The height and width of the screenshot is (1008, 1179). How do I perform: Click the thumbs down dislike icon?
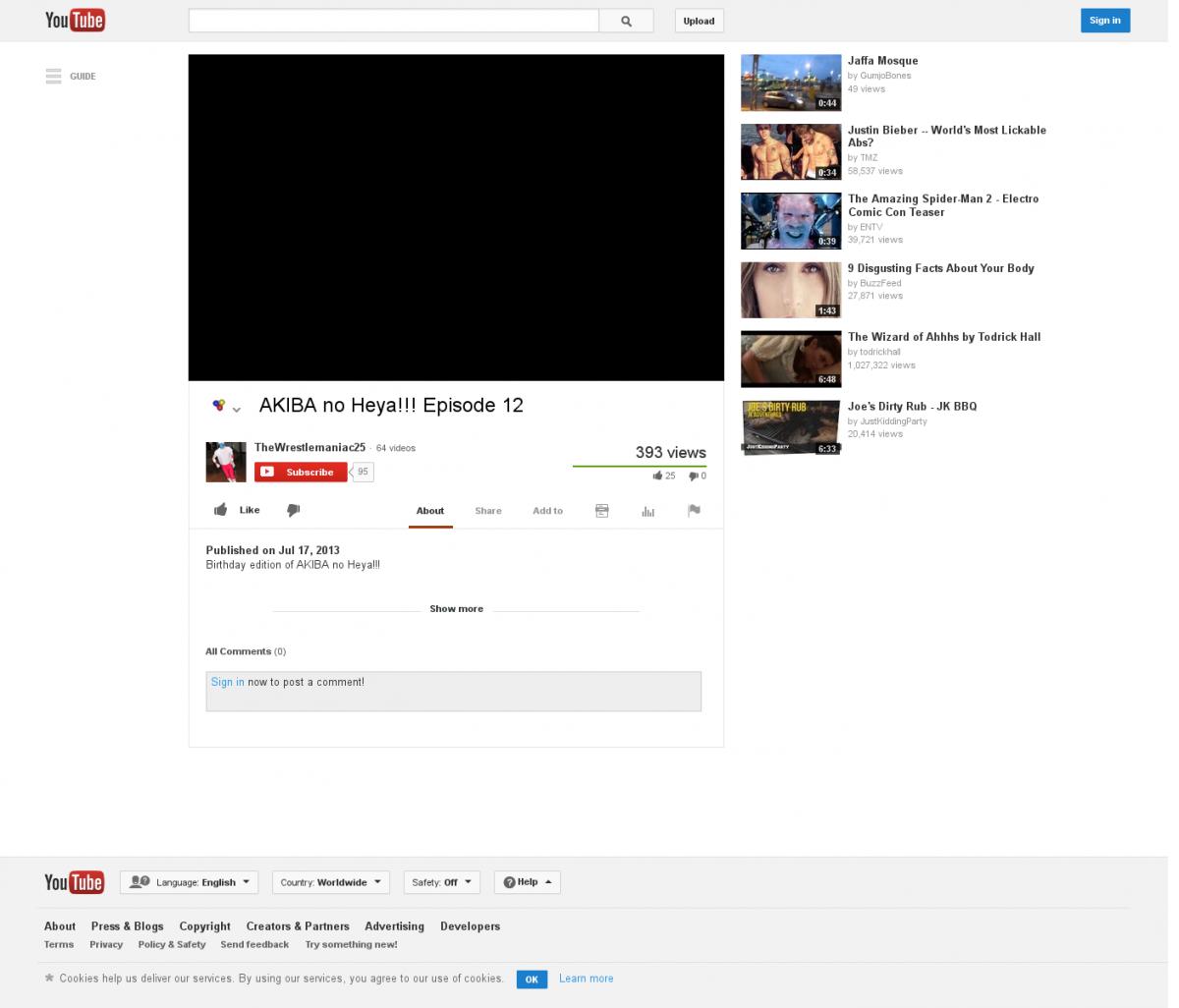[293, 510]
